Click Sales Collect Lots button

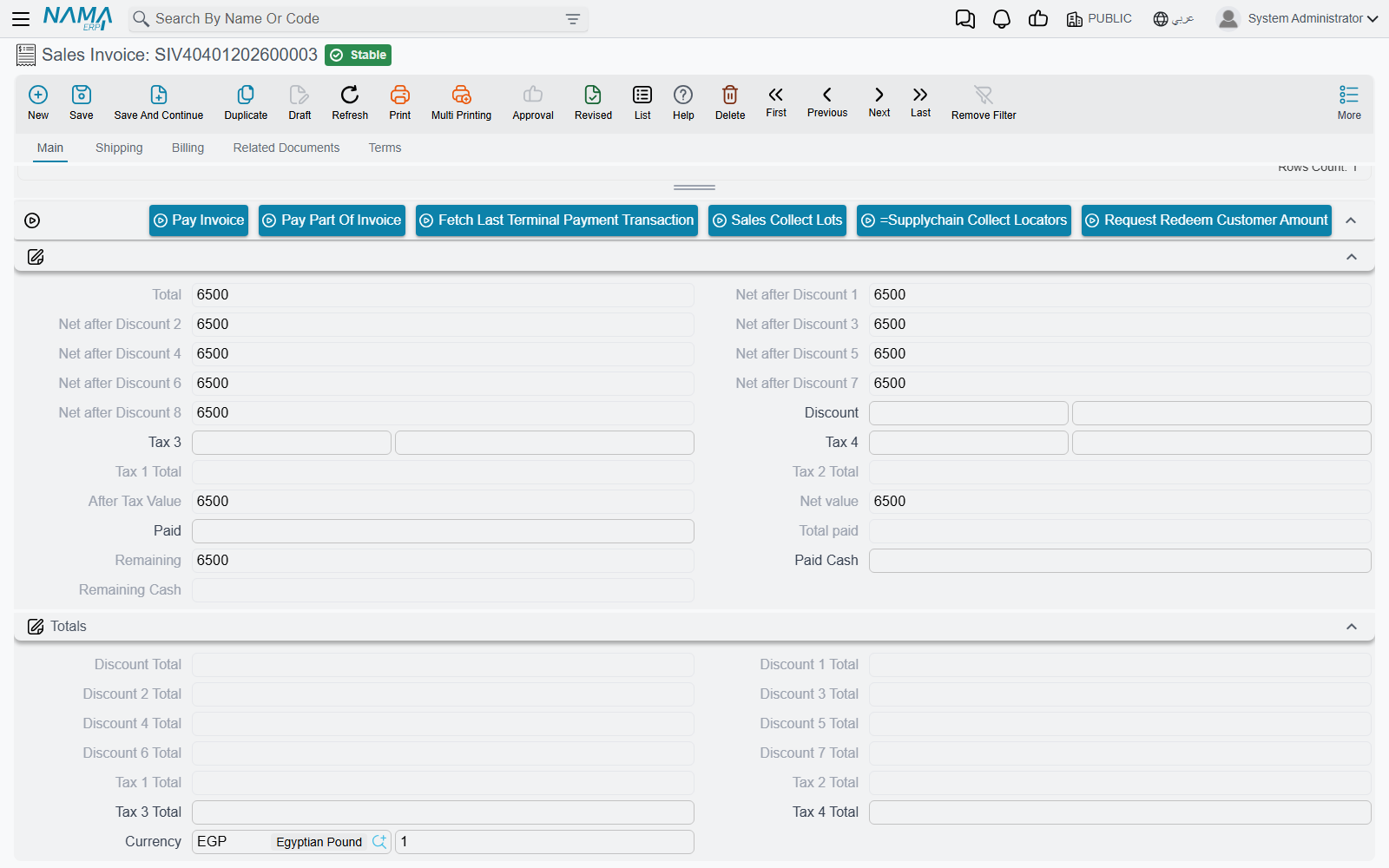point(777,220)
